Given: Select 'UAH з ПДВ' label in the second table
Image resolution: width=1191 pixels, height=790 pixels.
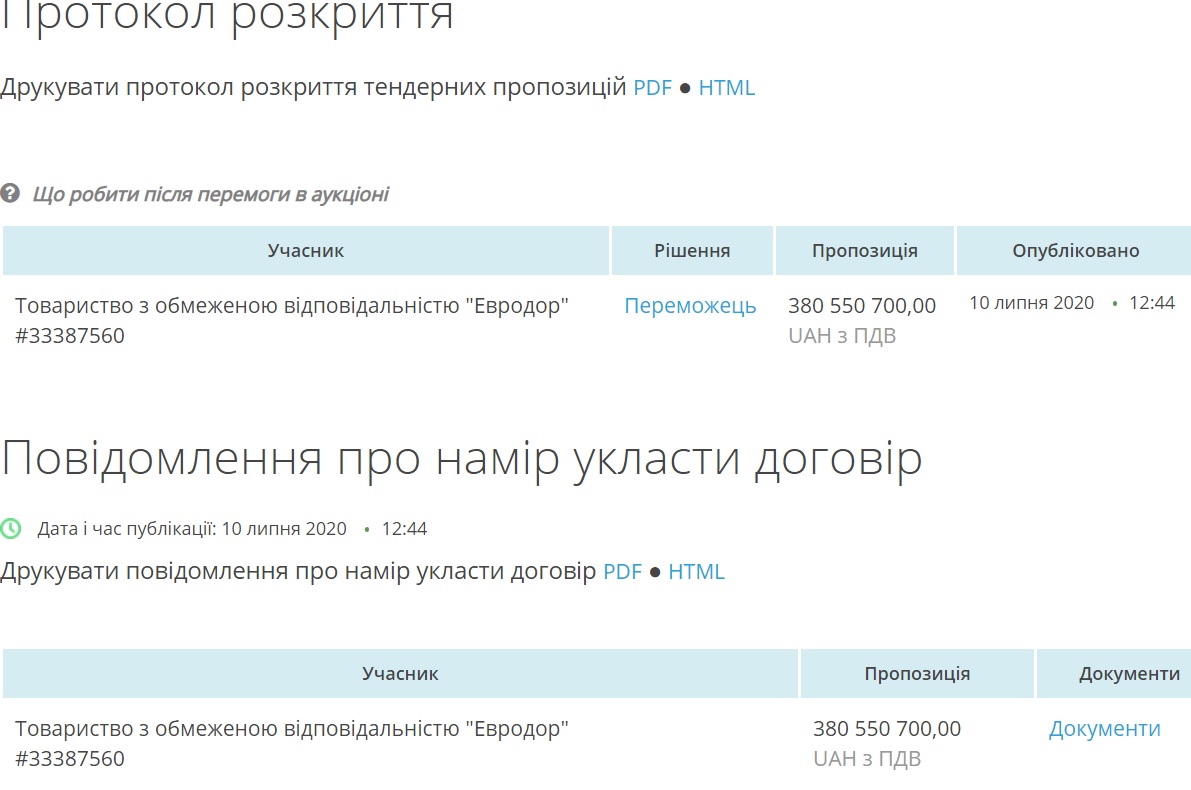Looking at the screenshot, I should (867, 759).
